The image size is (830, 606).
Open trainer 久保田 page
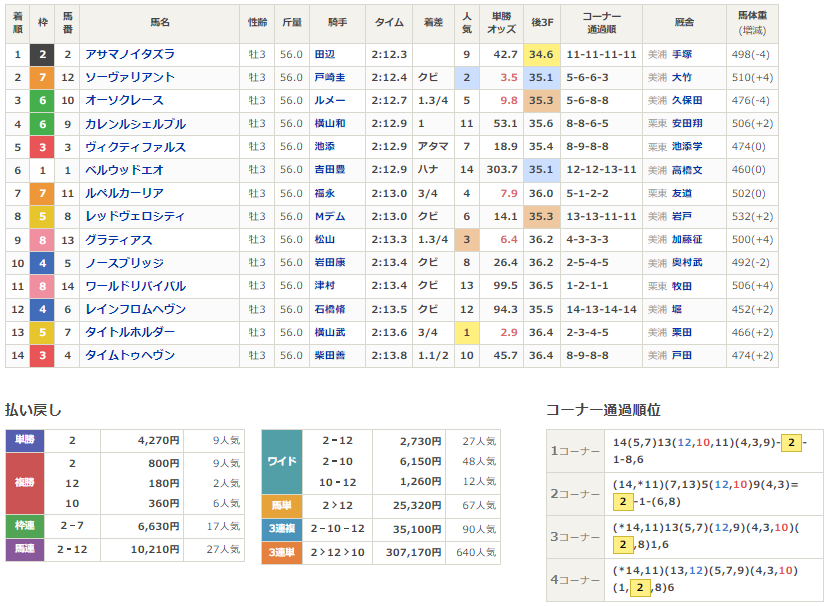click(x=687, y=101)
